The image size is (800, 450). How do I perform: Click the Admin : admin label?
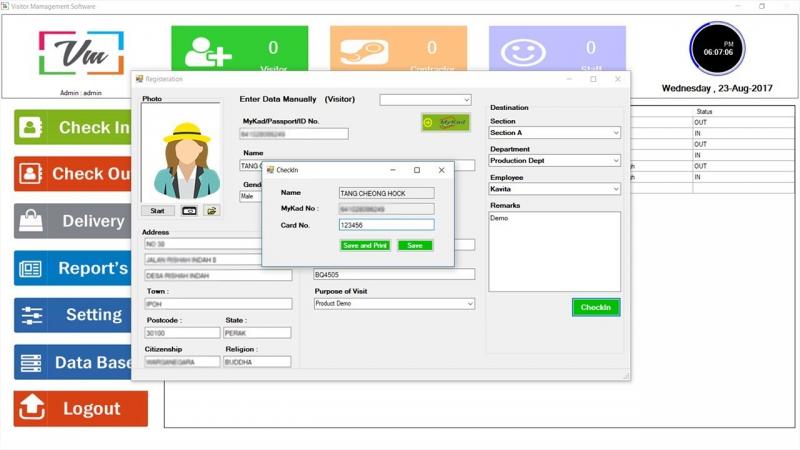point(81,93)
